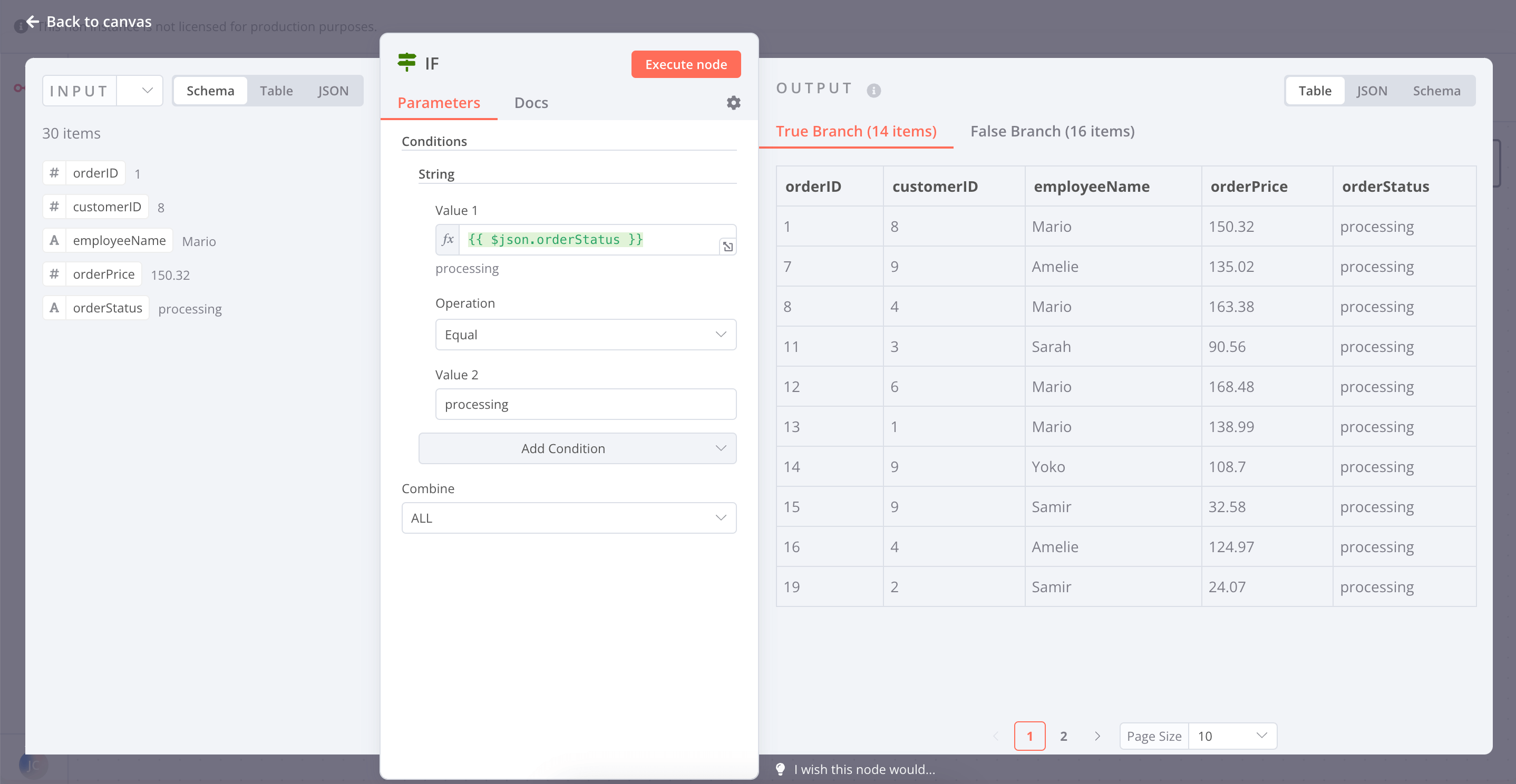Click the green IF node signpost icon
This screenshot has width=1516, height=784.
coord(406,62)
